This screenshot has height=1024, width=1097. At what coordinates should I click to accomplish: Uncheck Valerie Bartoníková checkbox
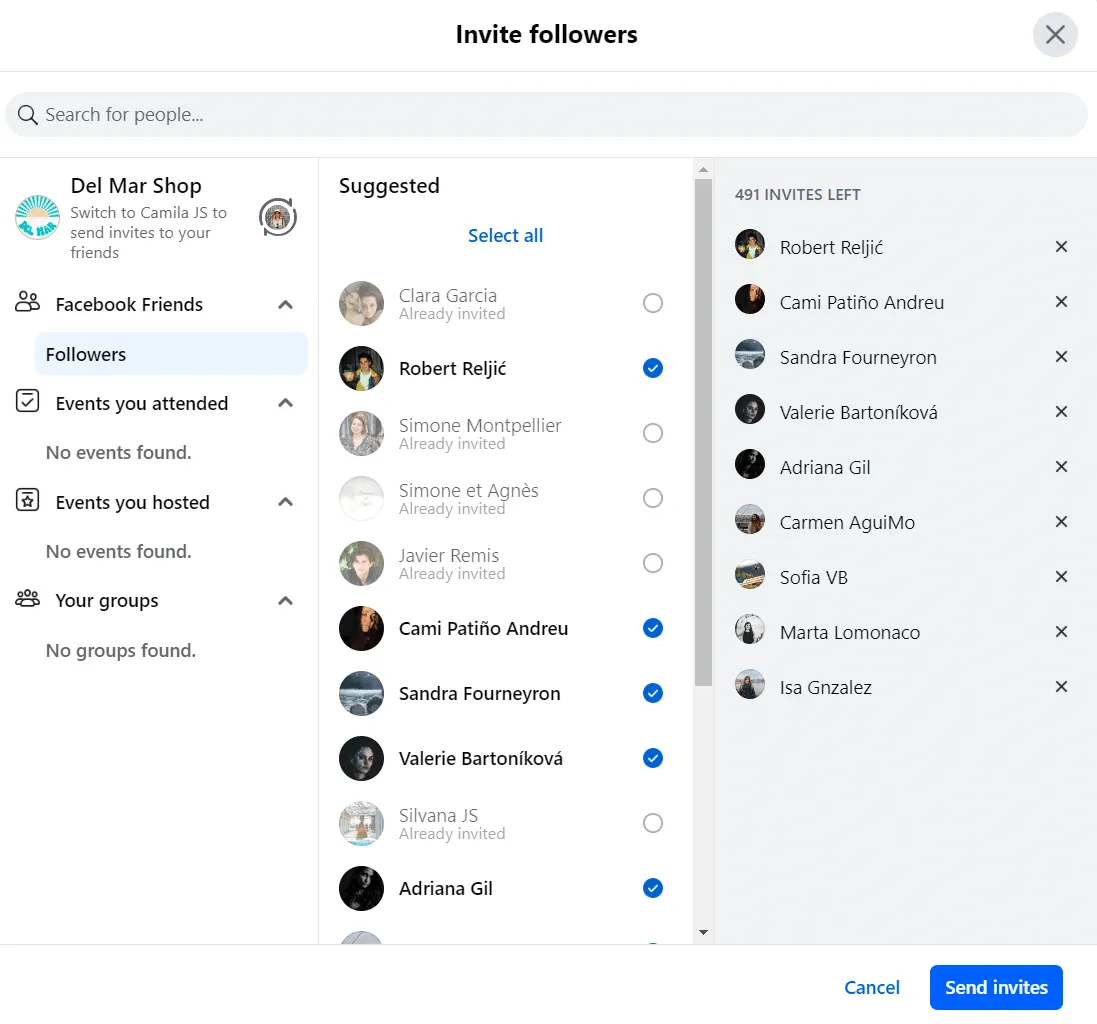click(653, 758)
